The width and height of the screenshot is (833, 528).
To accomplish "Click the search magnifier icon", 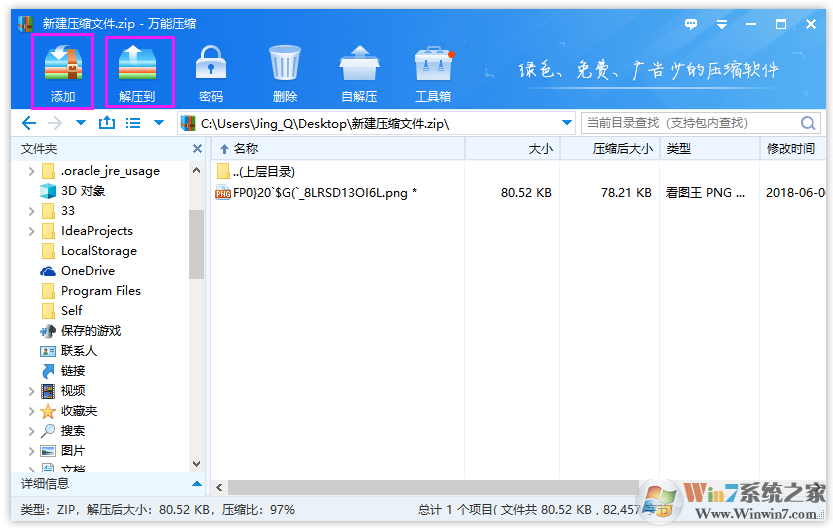I will (x=808, y=123).
